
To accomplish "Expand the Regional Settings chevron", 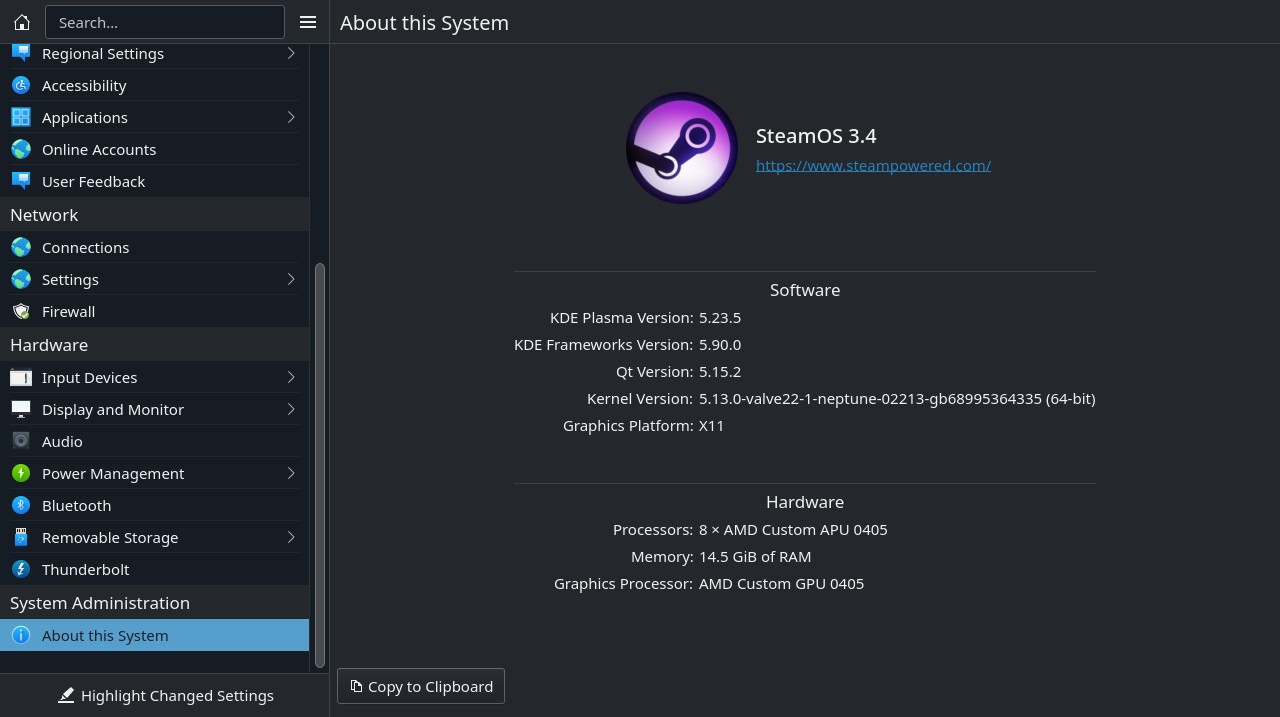I will coord(291,53).
